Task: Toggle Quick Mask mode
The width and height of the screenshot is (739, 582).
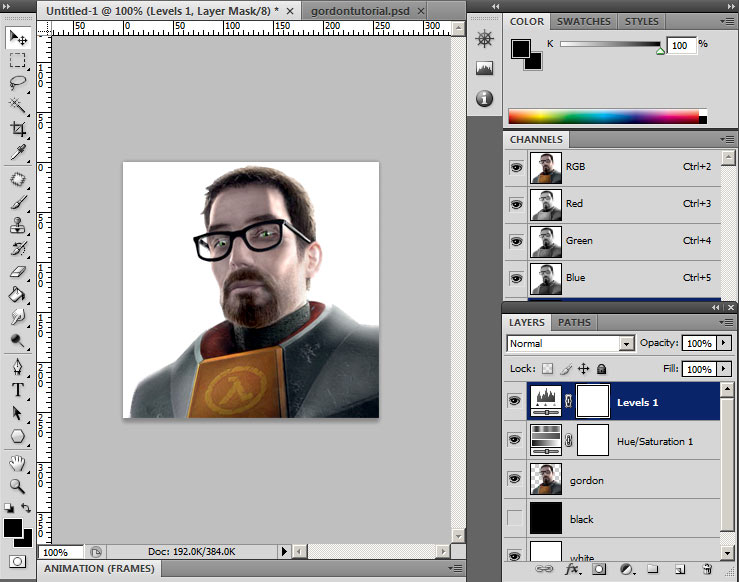Action: point(17,561)
